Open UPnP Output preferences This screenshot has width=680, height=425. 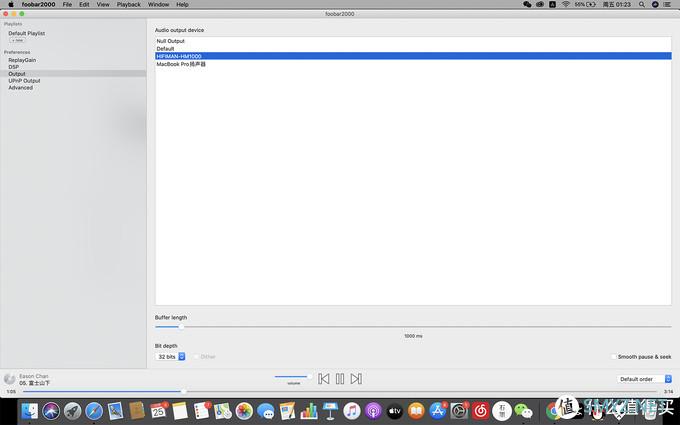[24, 81]
